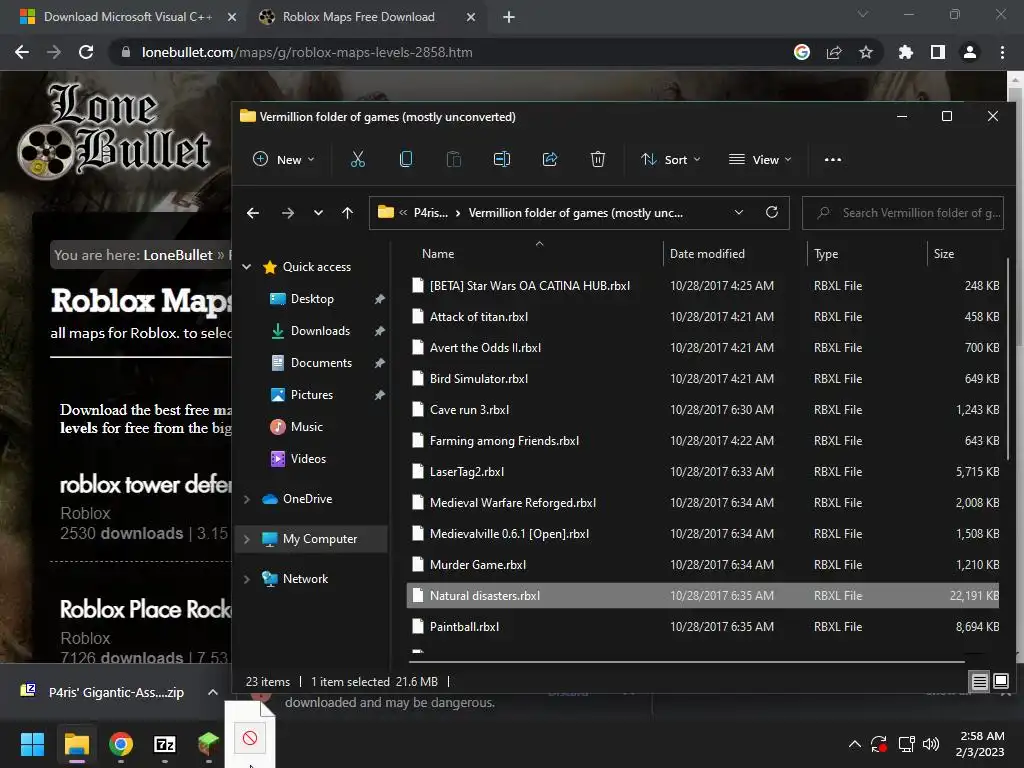
Task: Open Chrome extensions puzzle icon
Action: point(905,52)
